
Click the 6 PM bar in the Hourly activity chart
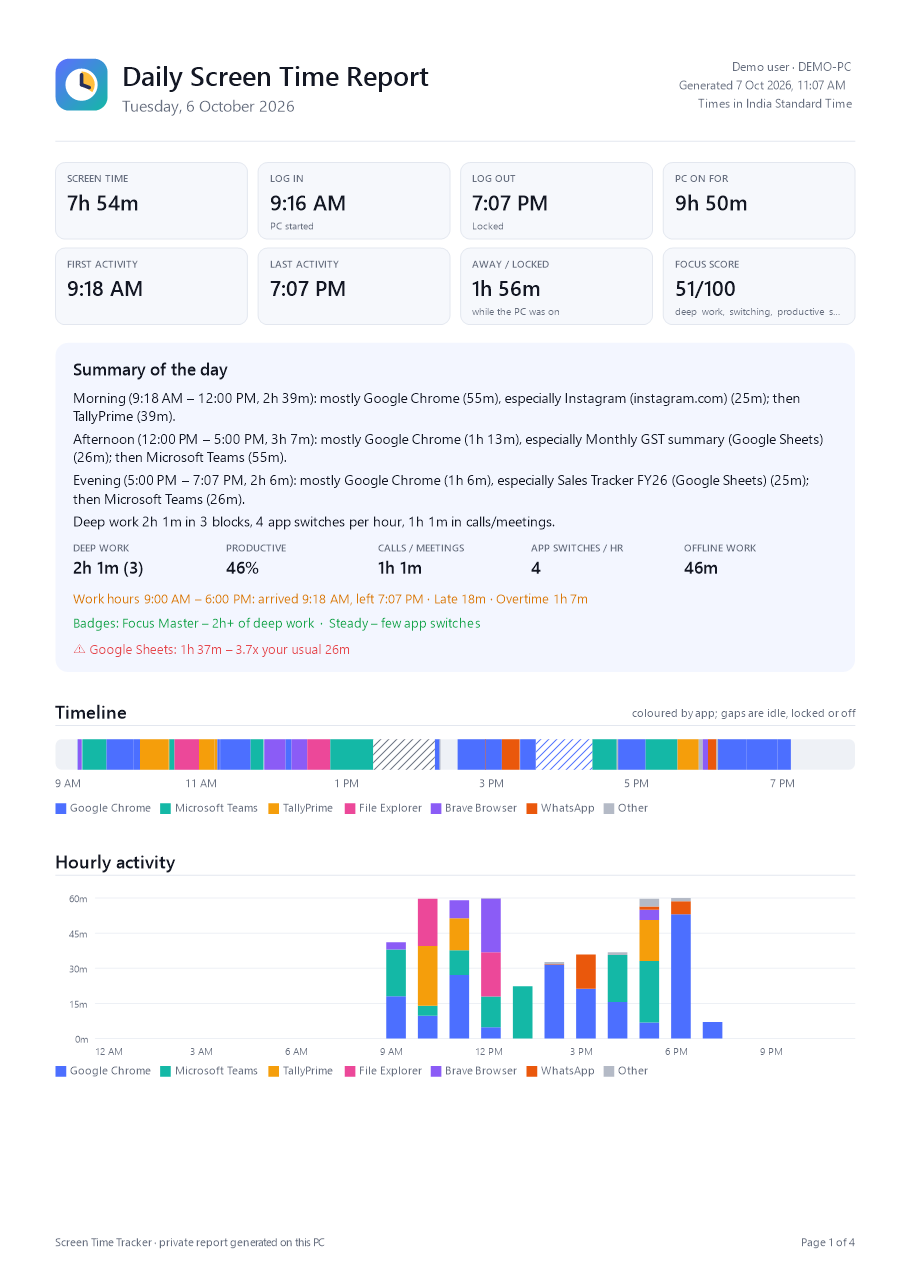[681, 969]
